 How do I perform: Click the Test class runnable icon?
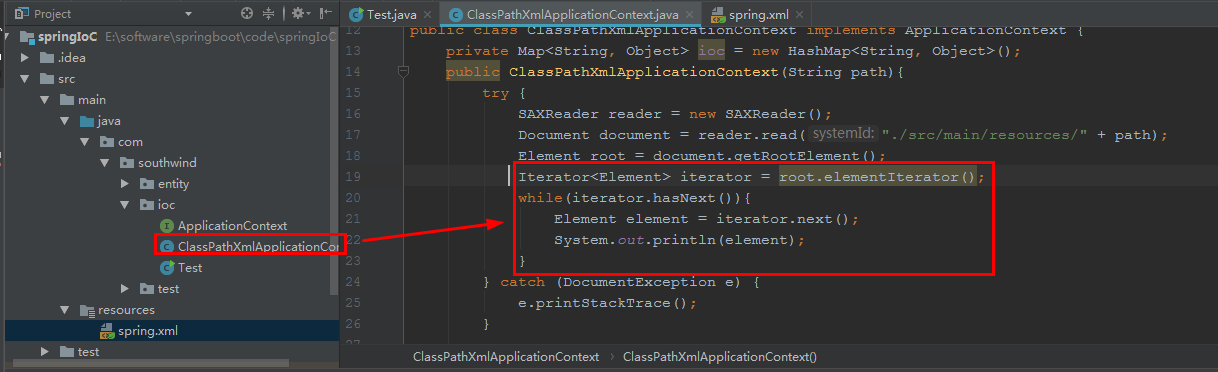[167, 268]
